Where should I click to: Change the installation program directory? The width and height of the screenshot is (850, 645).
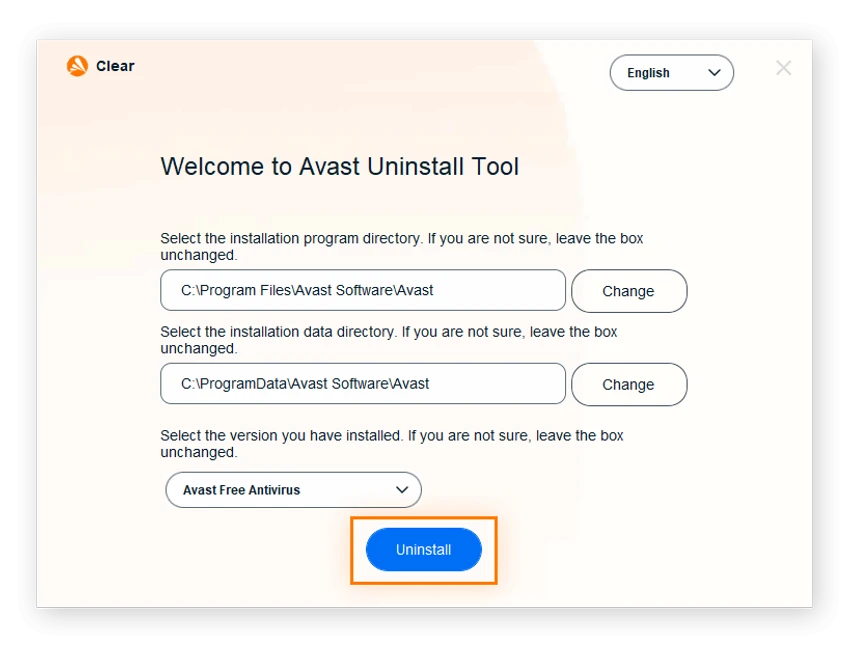coord(629,291)
